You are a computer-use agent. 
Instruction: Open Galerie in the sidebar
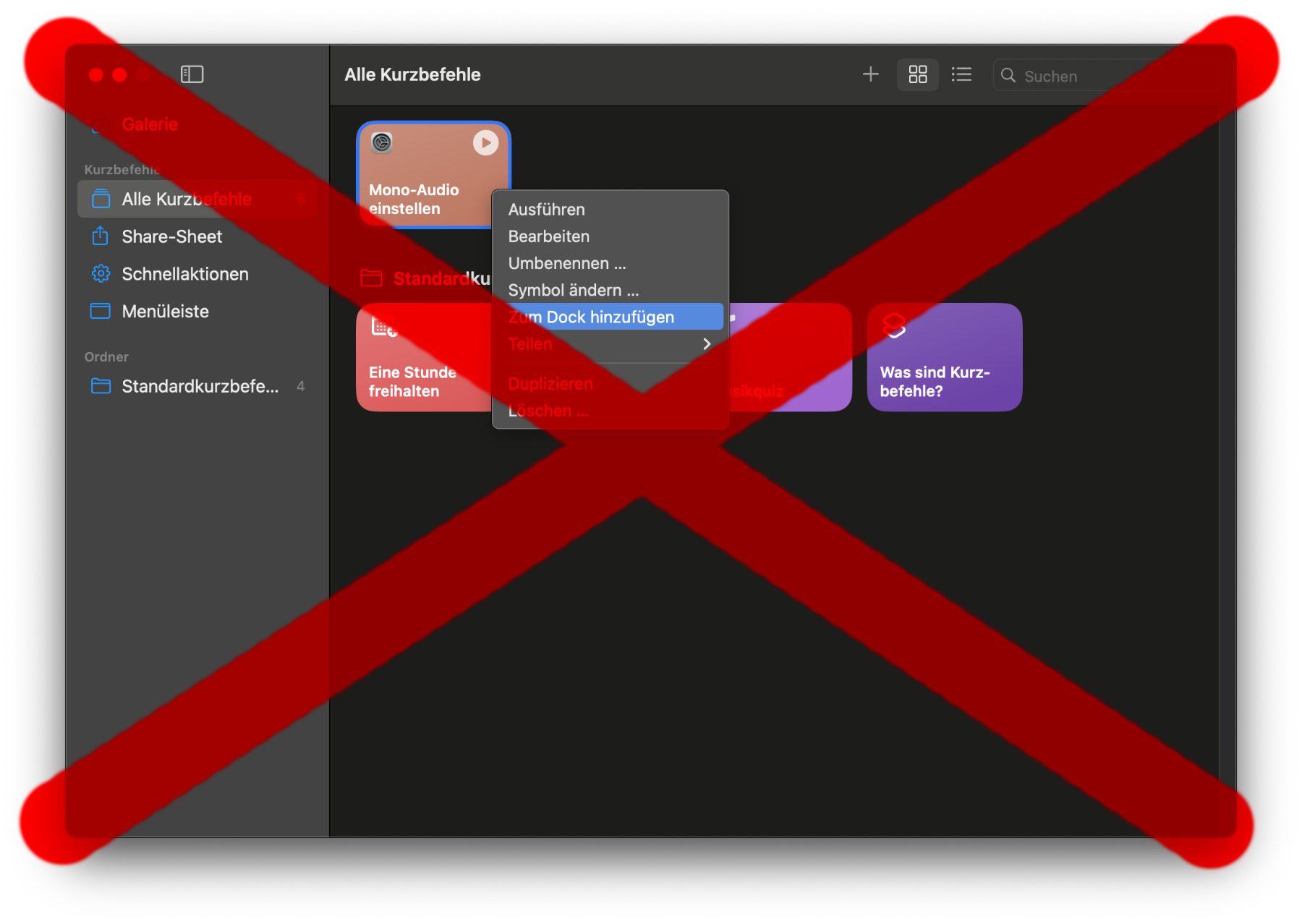point(150,124)
